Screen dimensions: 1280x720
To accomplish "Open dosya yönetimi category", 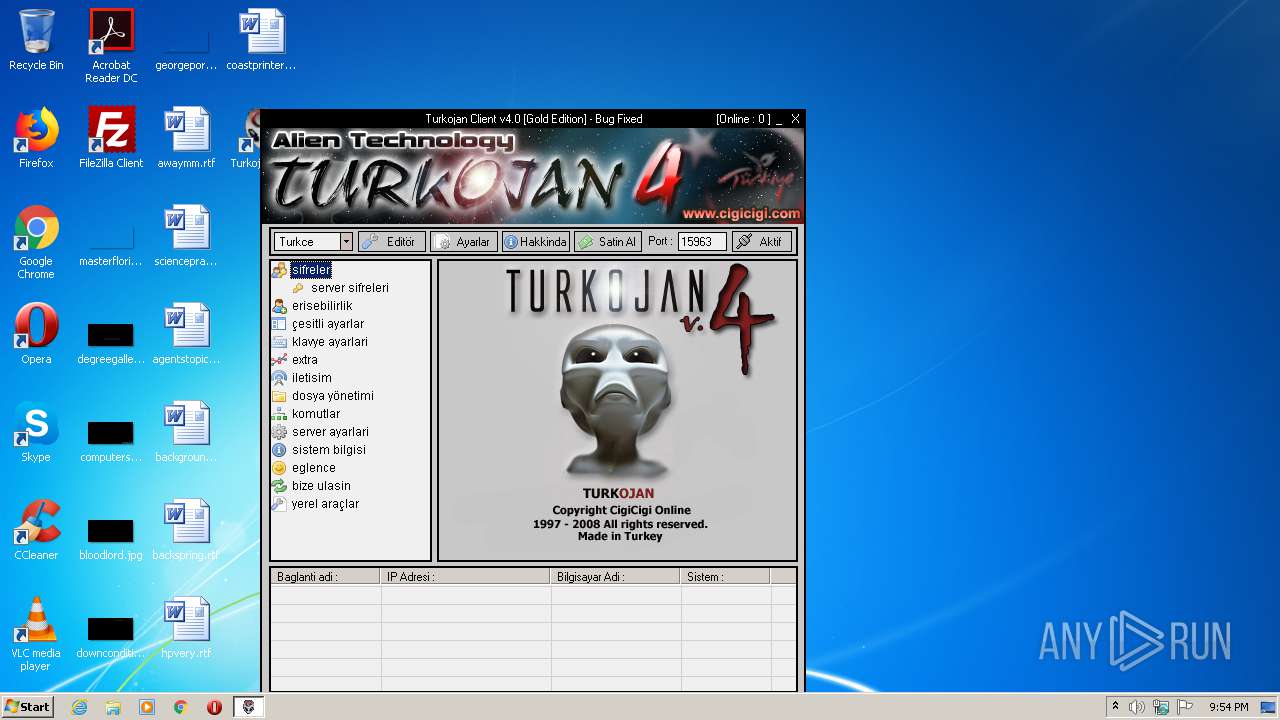I will tap(333, 396).
